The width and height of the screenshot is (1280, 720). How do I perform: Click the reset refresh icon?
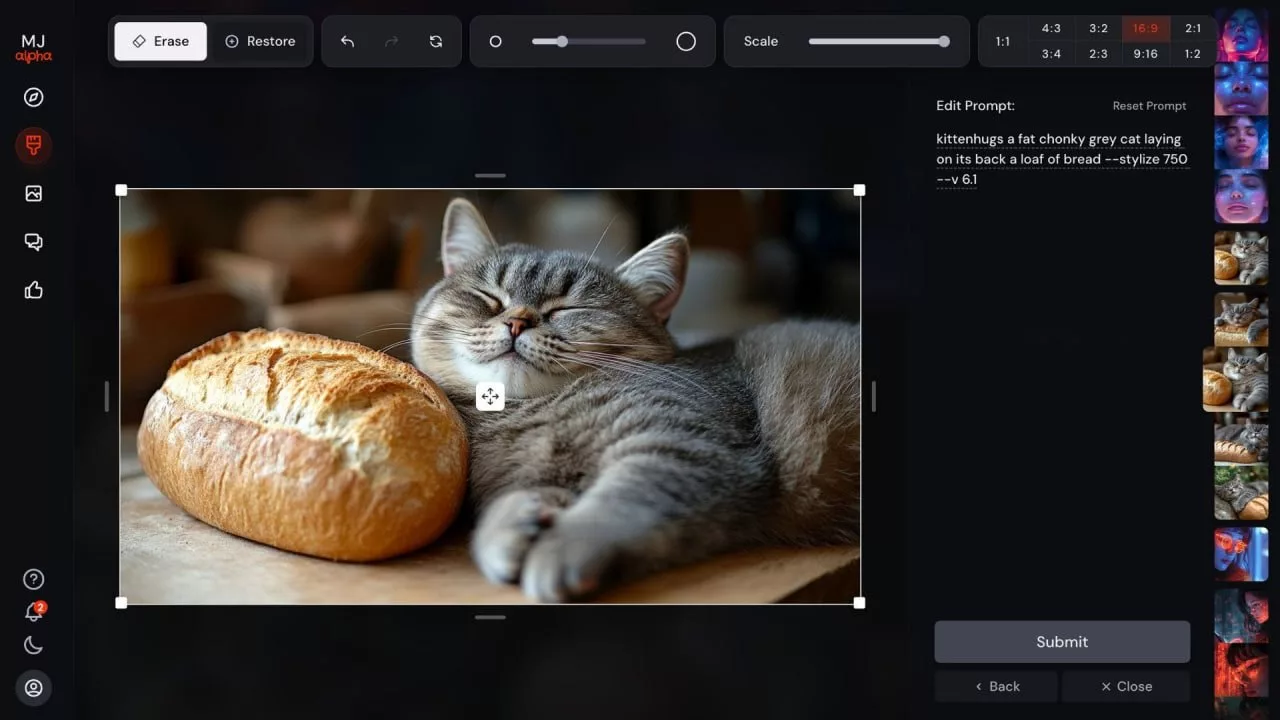[435, 41]
